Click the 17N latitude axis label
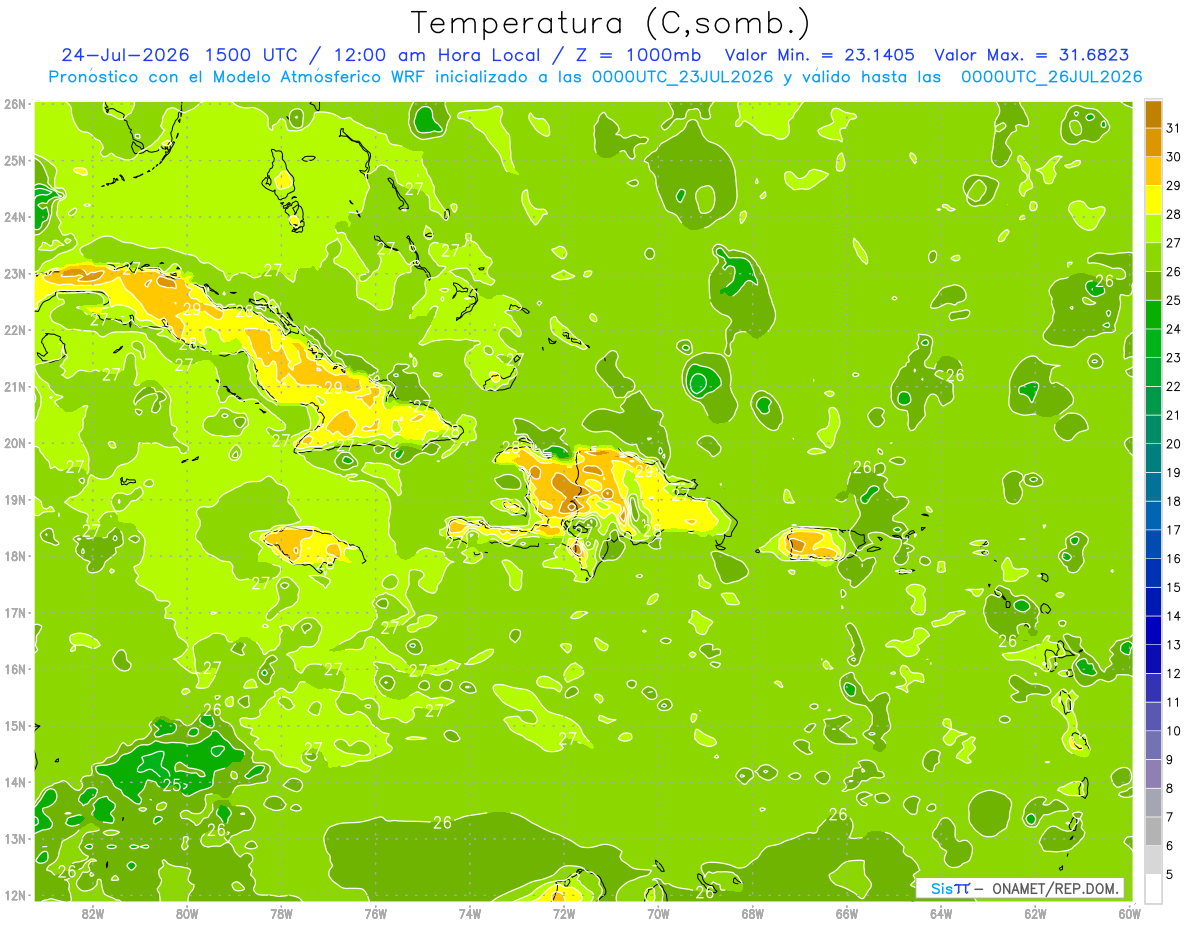1200x927 pixels. [x=14, y=612]
